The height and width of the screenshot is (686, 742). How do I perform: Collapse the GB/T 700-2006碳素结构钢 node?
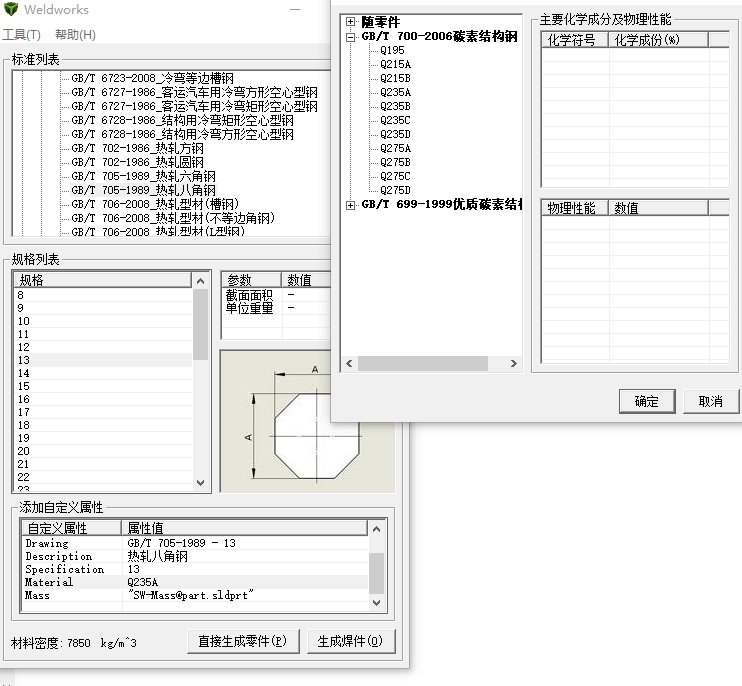pos(350,36)
